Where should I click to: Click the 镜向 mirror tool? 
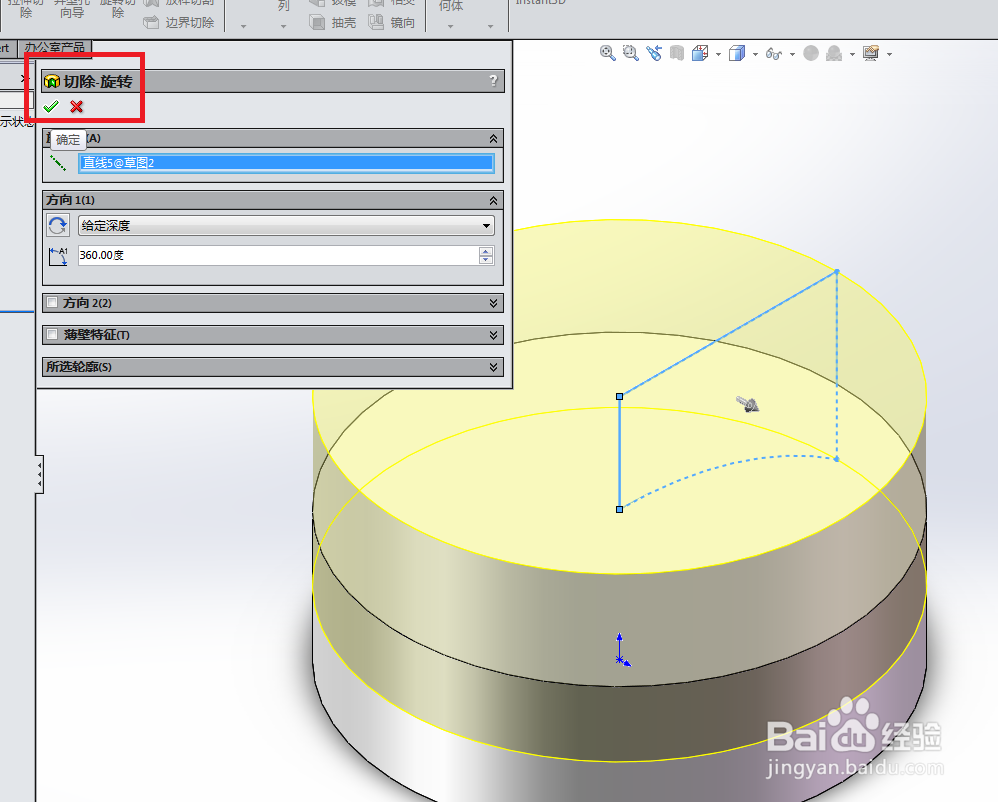pyautogui.click(x=392, y=23)
